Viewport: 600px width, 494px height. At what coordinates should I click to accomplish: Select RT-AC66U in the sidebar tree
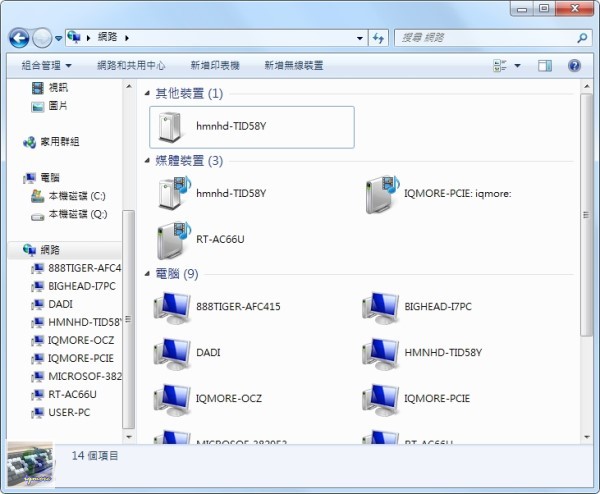[64, 394]
